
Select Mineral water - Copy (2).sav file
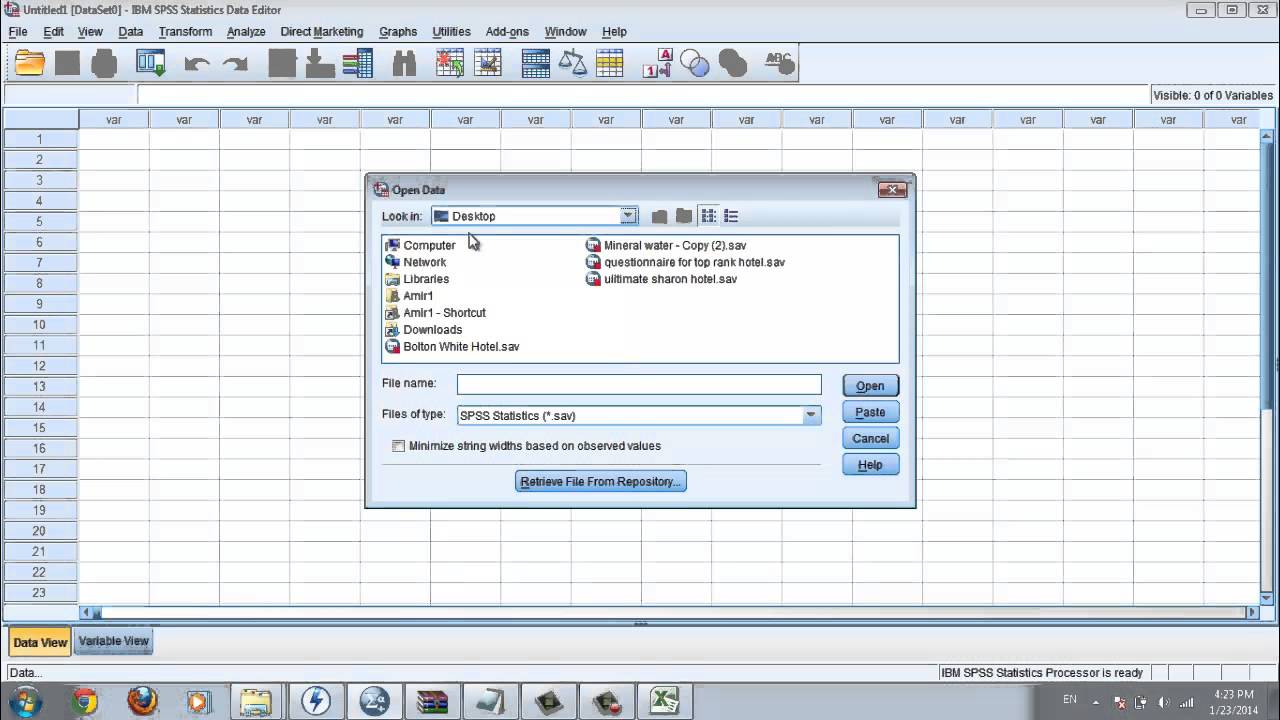(666, 245)
